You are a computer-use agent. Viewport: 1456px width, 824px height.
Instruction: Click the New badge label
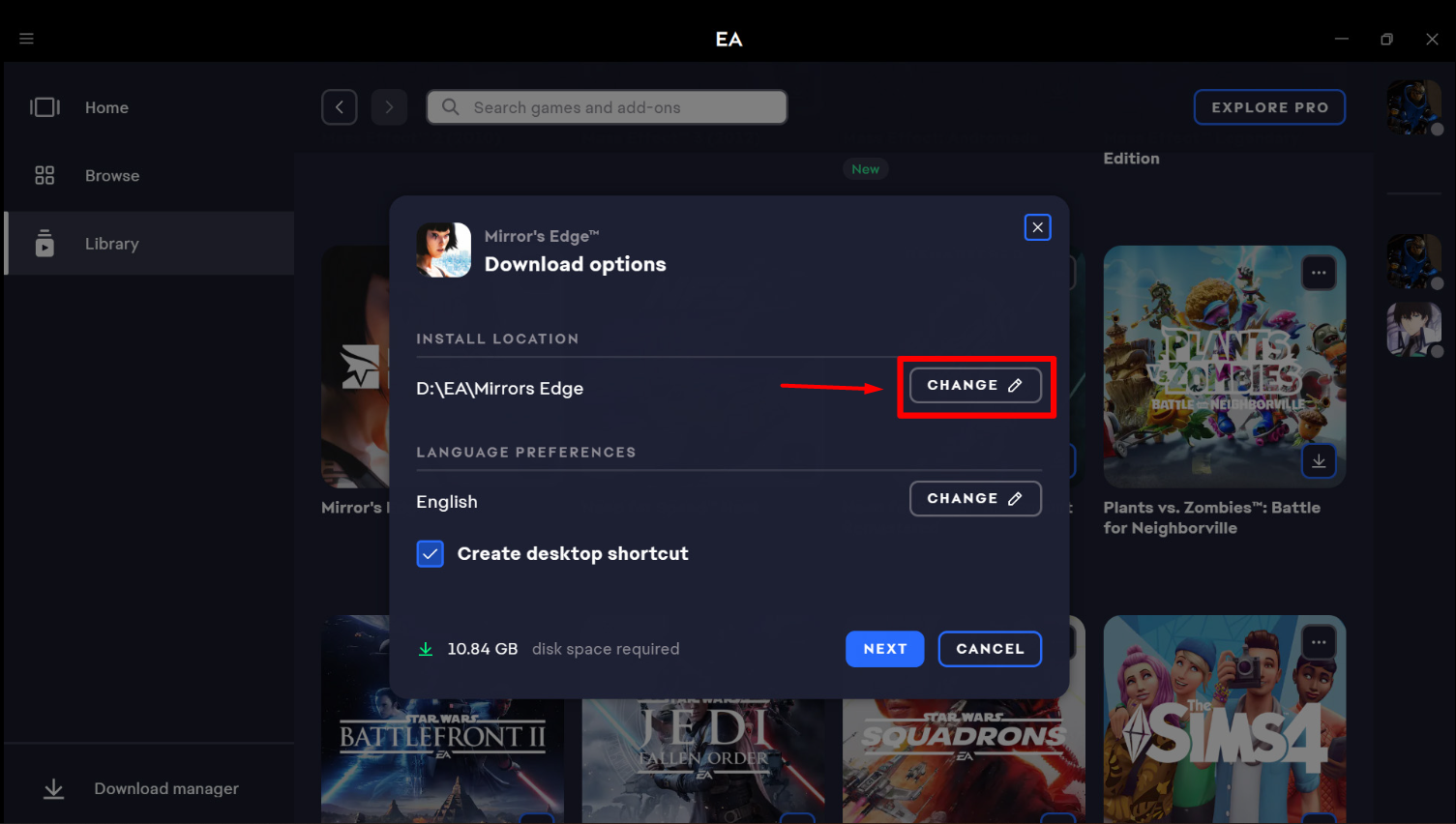pos(865,169)
